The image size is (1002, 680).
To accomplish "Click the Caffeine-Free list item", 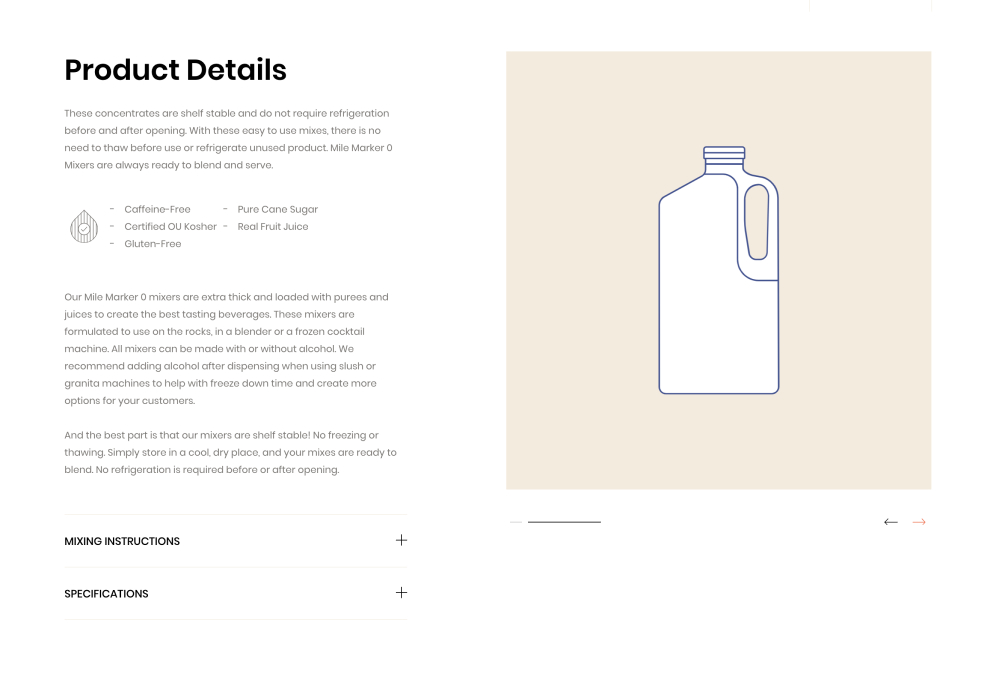I will [x=157, y=209].
